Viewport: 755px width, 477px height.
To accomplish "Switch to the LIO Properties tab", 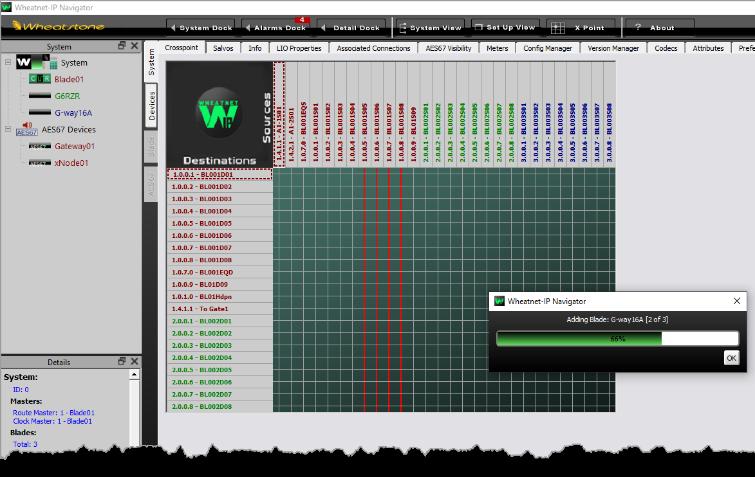I will 299,48.
